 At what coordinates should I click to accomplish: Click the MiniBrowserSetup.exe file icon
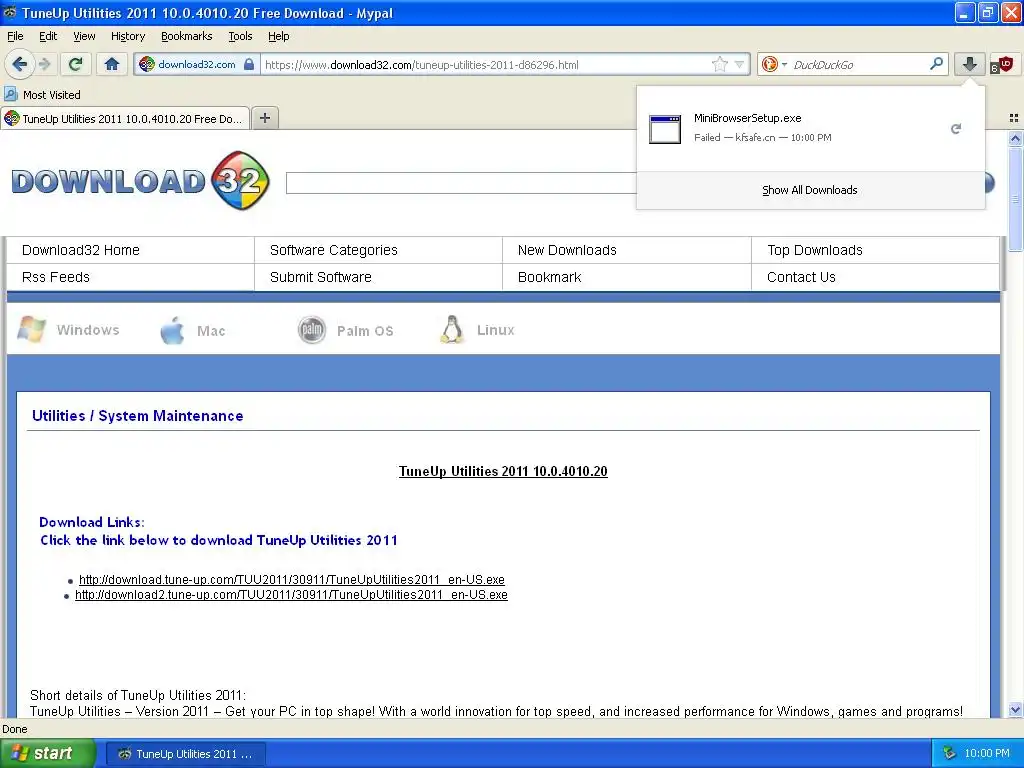point(665,128)
